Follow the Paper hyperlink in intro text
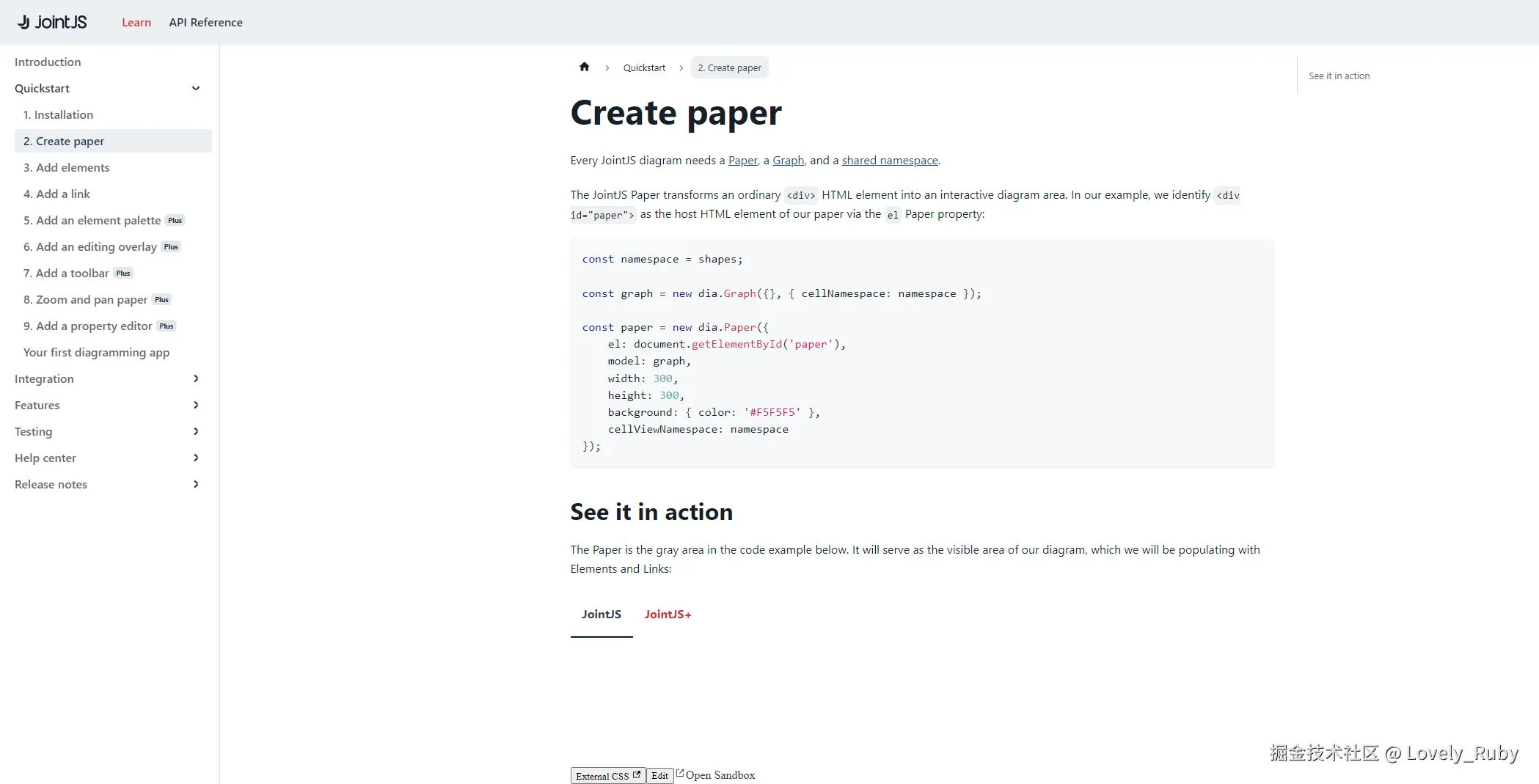The height and width of the screenshot is (784, 1539). 743,160
